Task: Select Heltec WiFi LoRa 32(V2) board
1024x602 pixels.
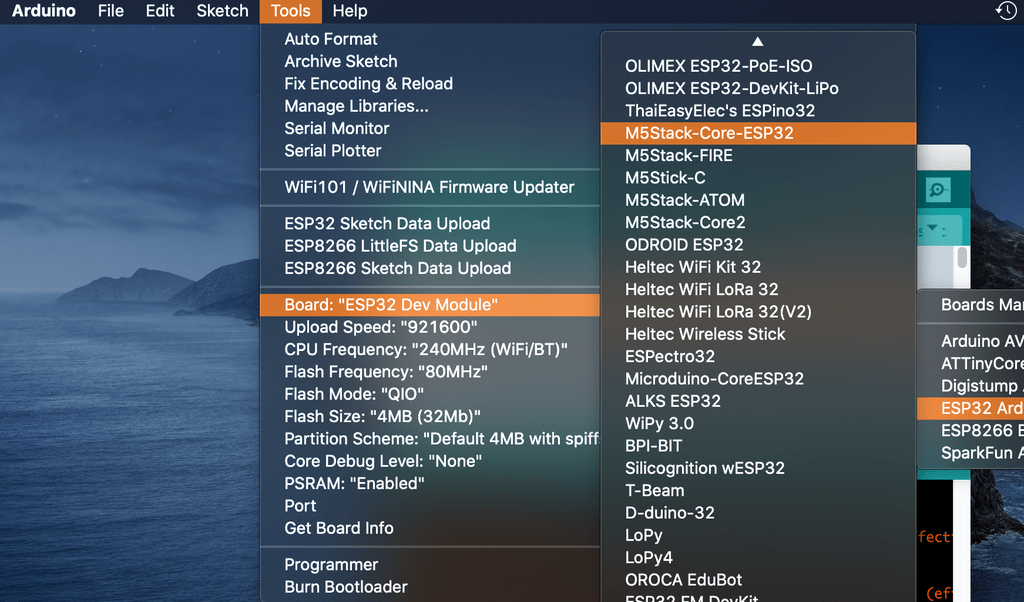Action: [x=758, y=312]
